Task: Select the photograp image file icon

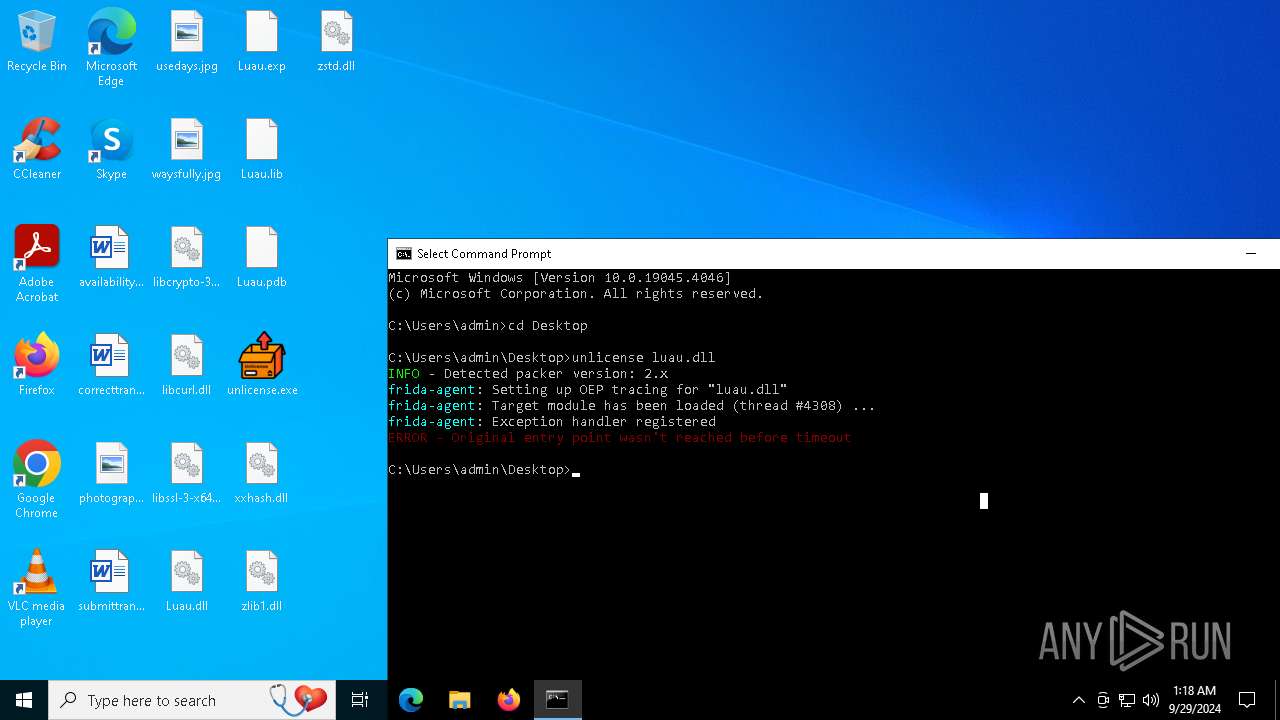Action: pyautogui.click(x=111, y=474)
